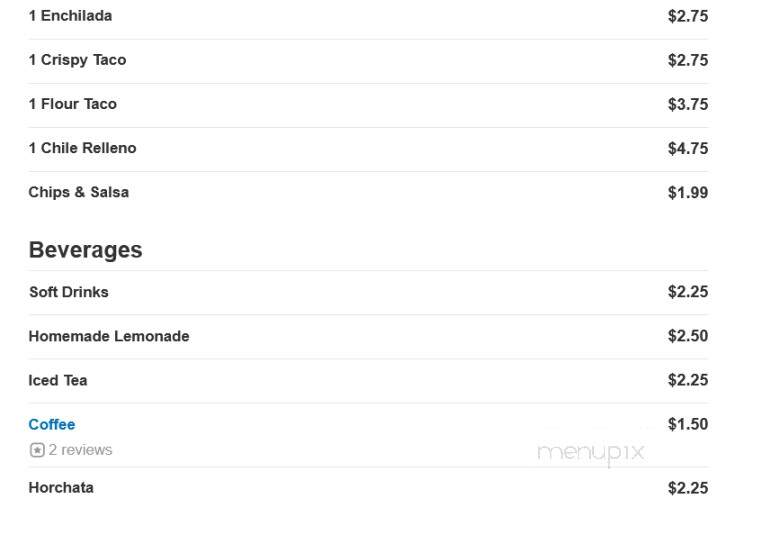Click the Beverages section heading
Image resolution: width=770 pixels, height=535 pixels.
point(85,250)
